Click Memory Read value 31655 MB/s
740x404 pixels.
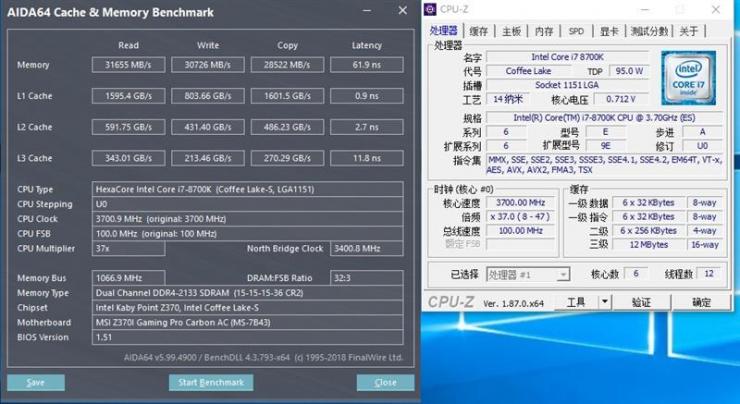tap(128, 65)
